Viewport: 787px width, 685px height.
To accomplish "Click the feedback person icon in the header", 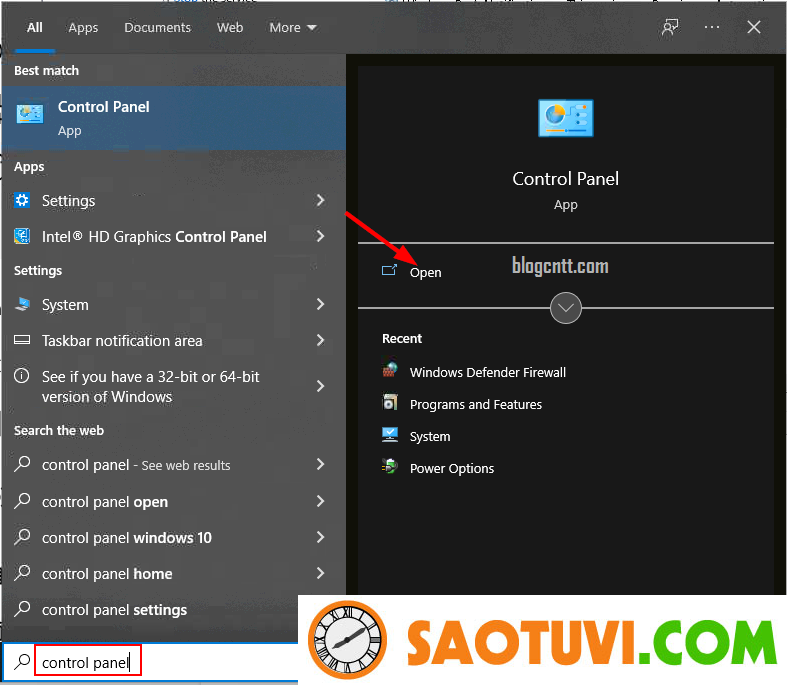I will [x=670, y=27].
